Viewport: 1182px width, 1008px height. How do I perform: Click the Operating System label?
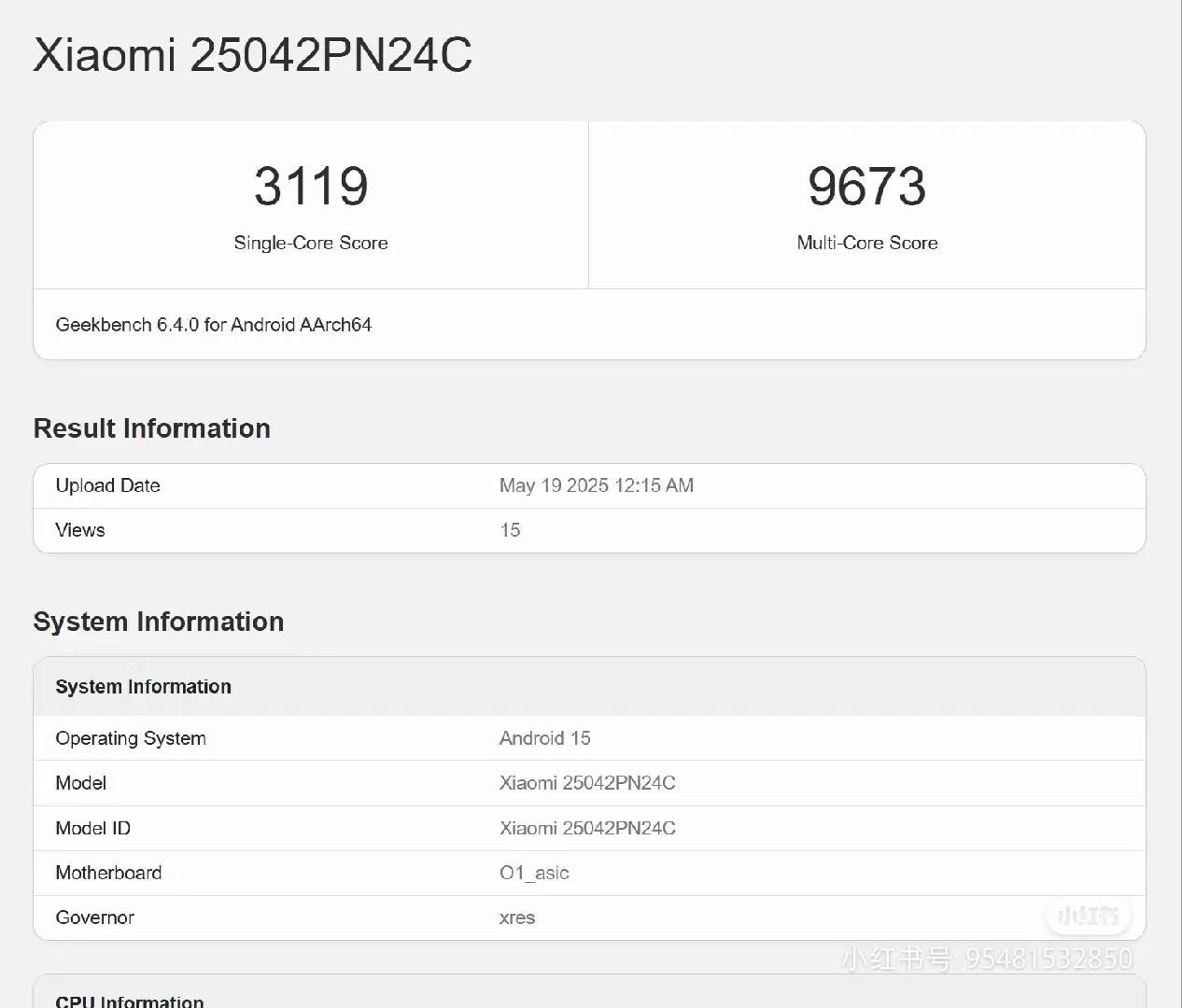point(131,738)
